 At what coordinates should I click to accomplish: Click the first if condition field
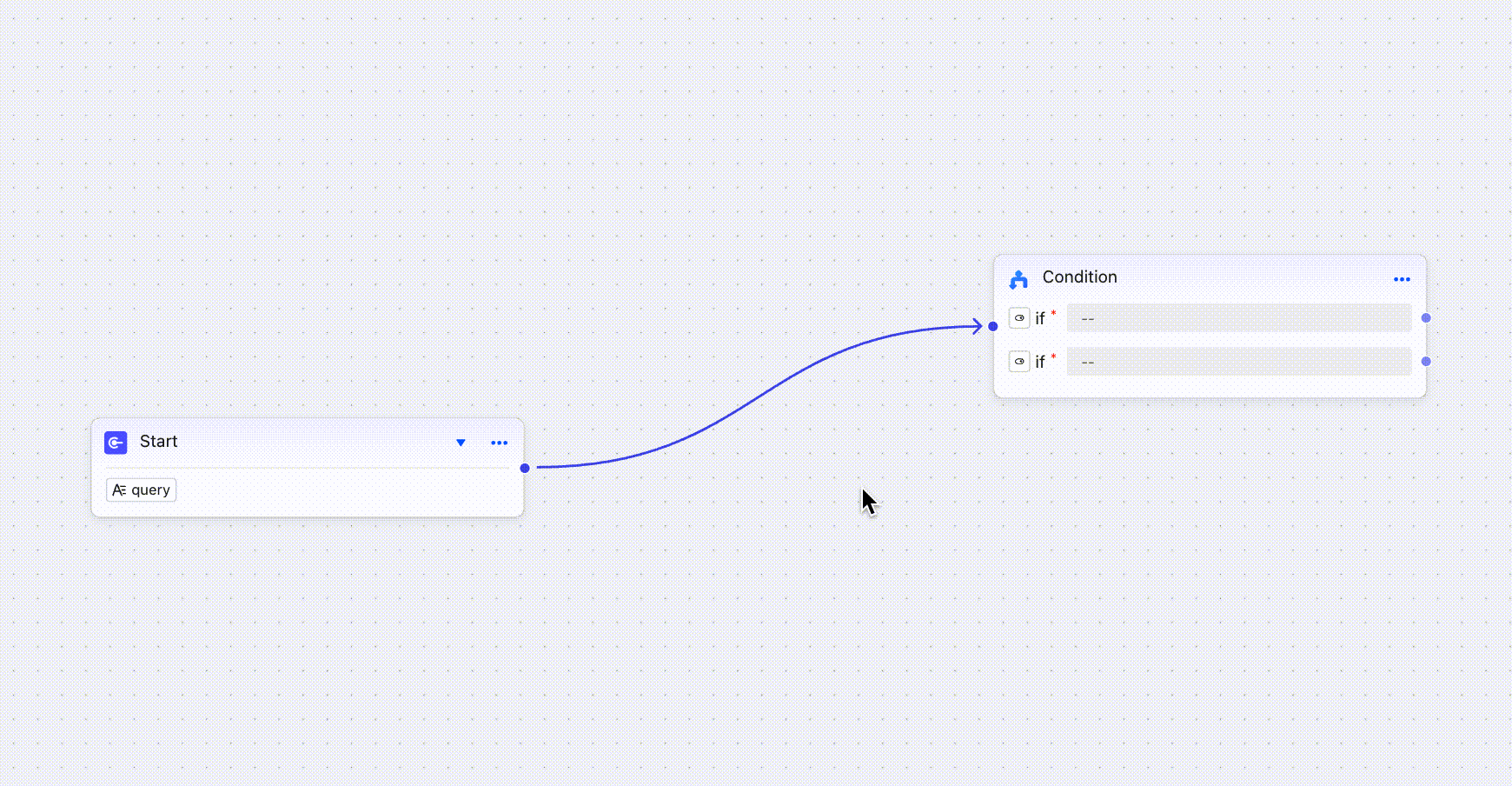1238,318
